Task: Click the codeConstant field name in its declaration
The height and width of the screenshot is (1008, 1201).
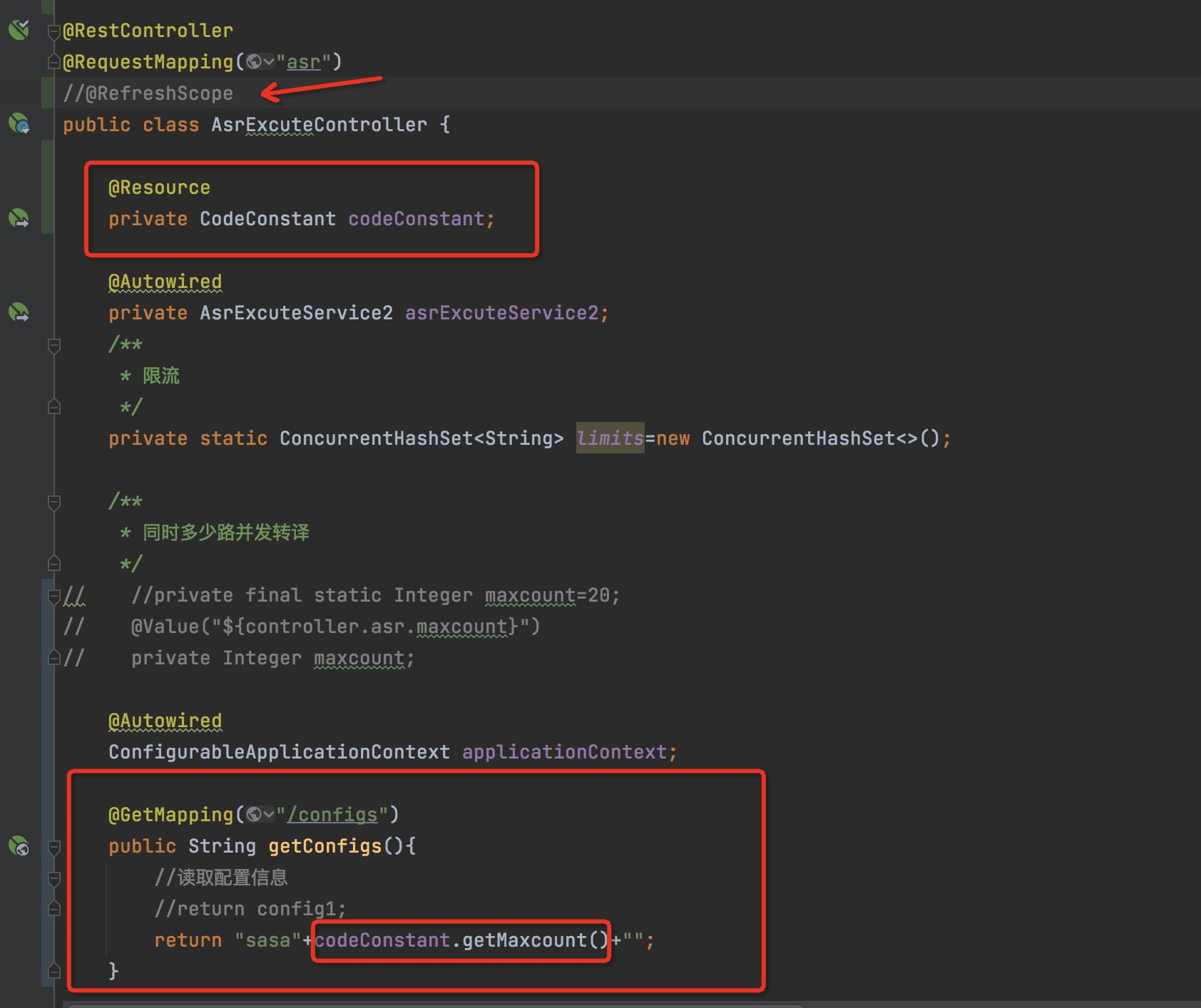Action: pos(416,219)
